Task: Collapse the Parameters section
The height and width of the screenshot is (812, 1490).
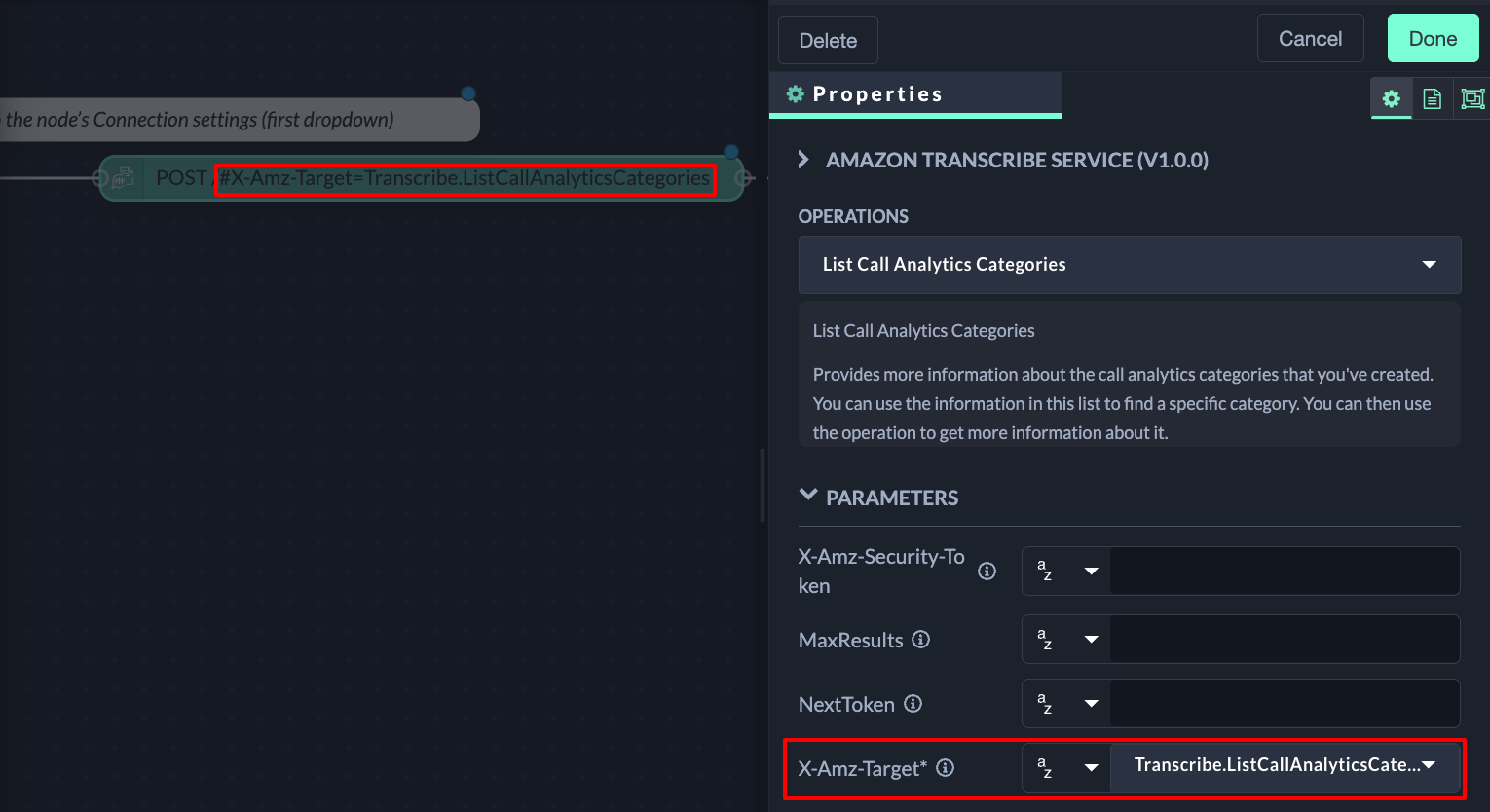Action: coord(807,497)
